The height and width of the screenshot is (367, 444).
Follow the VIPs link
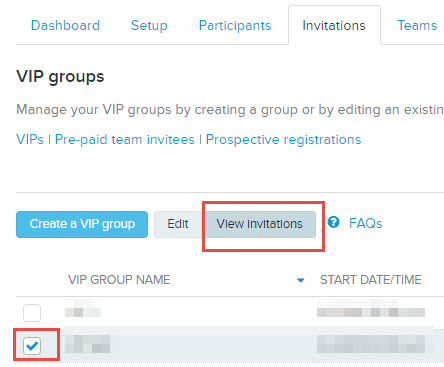click(x=30, y=139)
